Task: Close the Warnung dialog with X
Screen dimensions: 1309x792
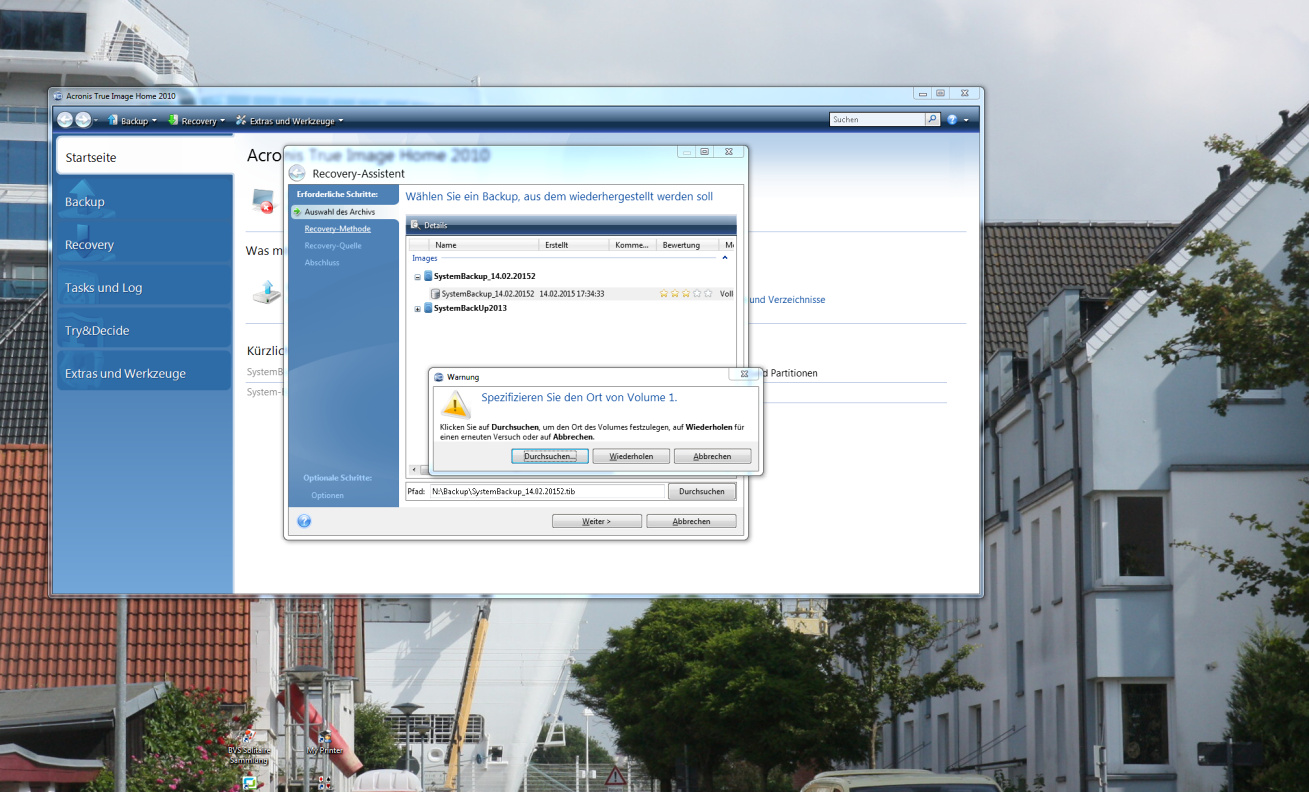Action: tap(743, 375)
